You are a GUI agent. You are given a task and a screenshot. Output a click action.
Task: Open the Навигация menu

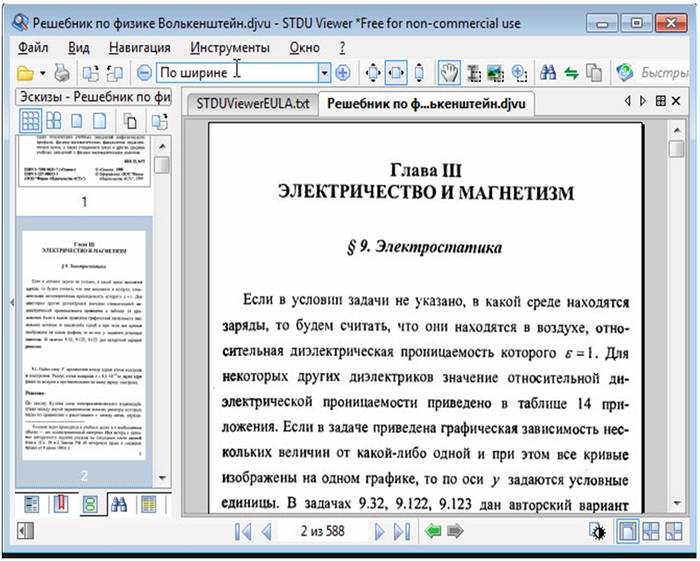140,47
